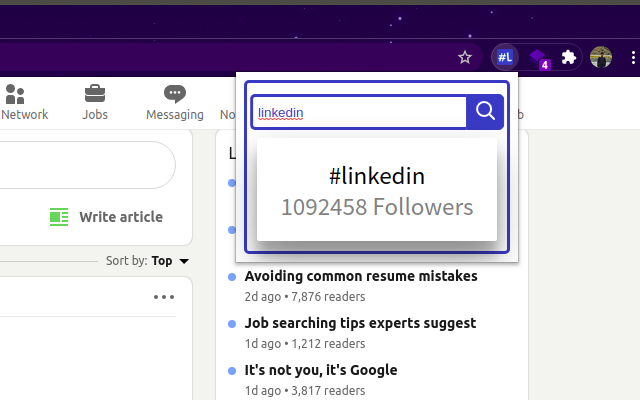Open the Extensions puzzle piece menu
This screenshot has height=400, width=640.
tap(569, 58)
